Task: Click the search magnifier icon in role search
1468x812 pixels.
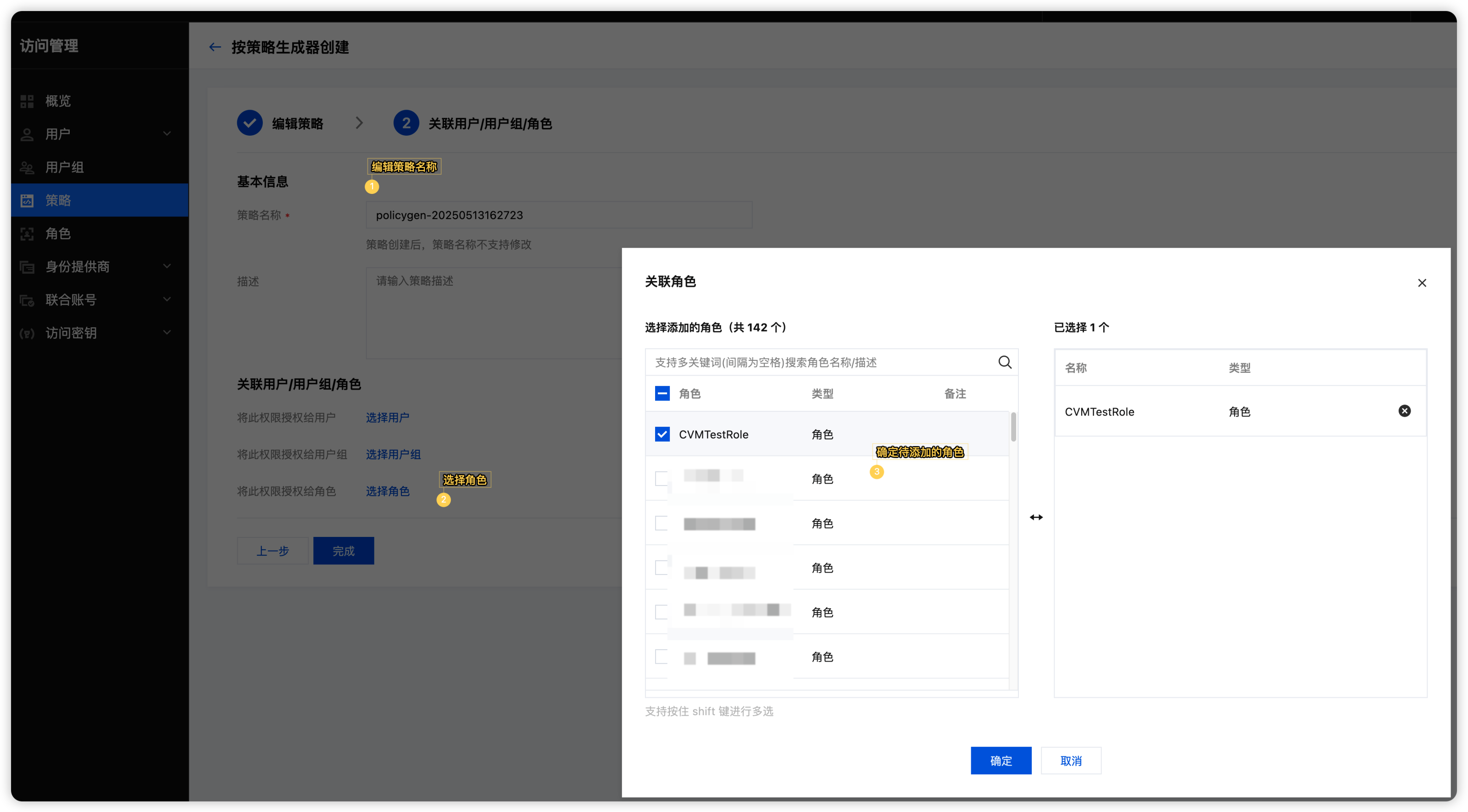Action: (x=1005, y=362)
